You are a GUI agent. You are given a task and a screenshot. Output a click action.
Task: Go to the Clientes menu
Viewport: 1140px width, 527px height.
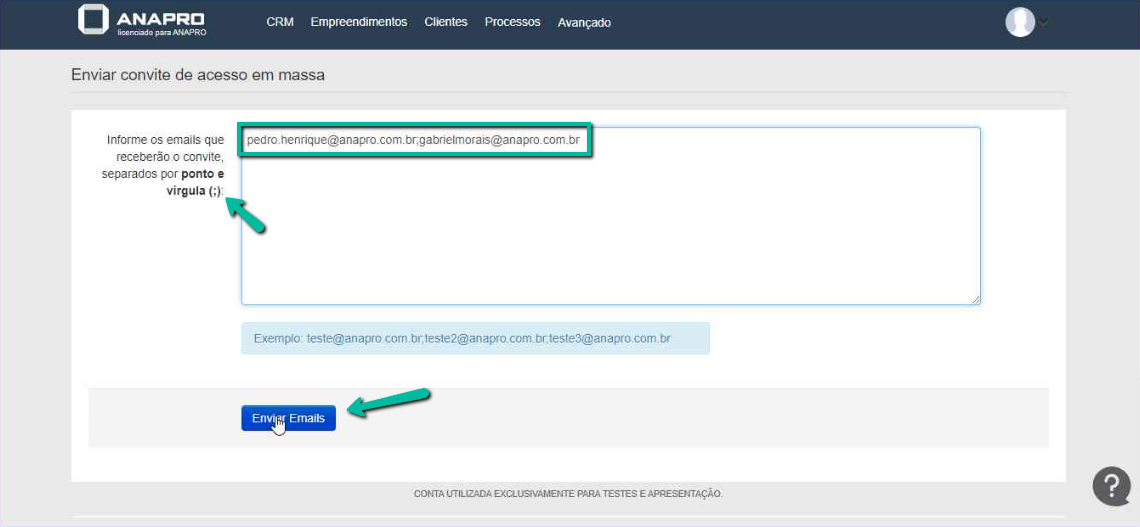[446, 22]
